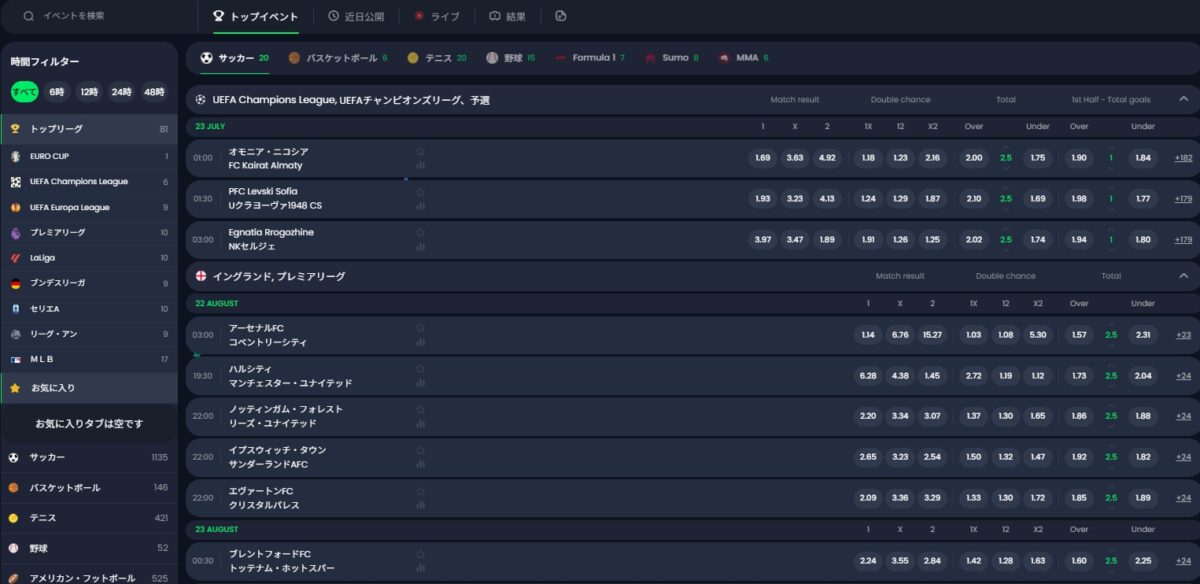Open statistics icon for アーセナルFC match
The image size is (1200, 584).
420,342
